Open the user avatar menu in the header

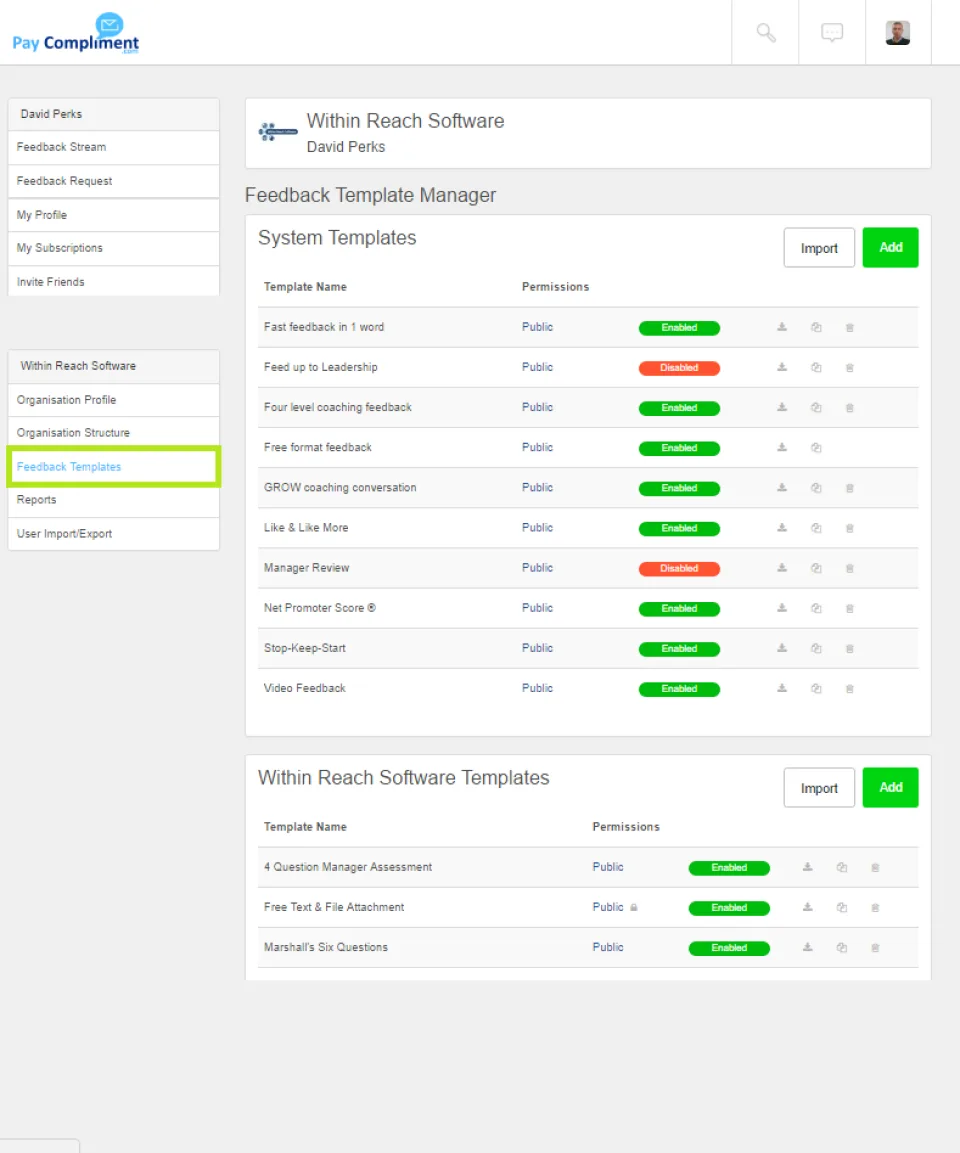tap(898, 32)
